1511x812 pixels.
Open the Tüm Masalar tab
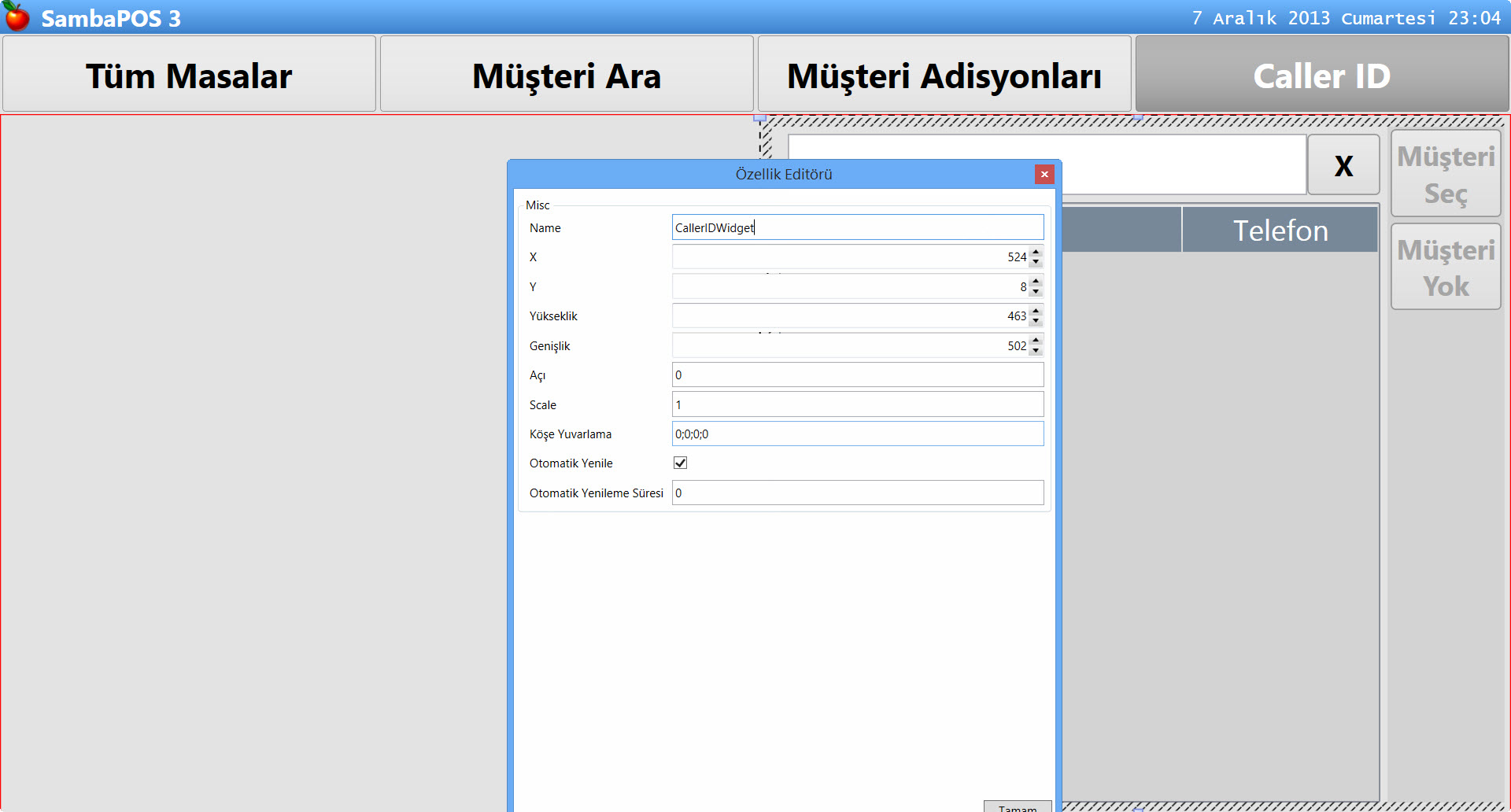tap(189, 76)
